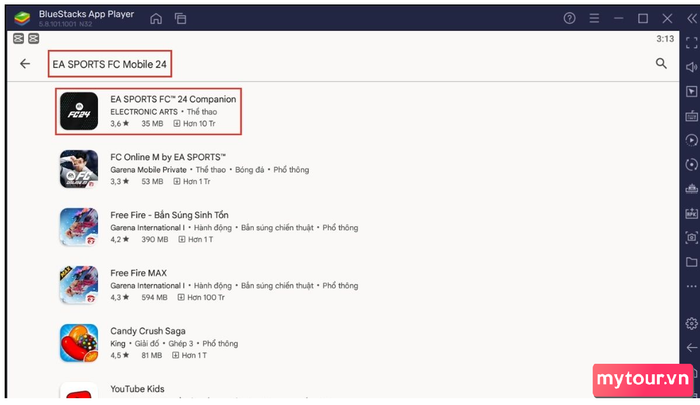Screen dimensions: 700x405
Task: Open BlueStacks settings gear icon
Action: point(692,323)
